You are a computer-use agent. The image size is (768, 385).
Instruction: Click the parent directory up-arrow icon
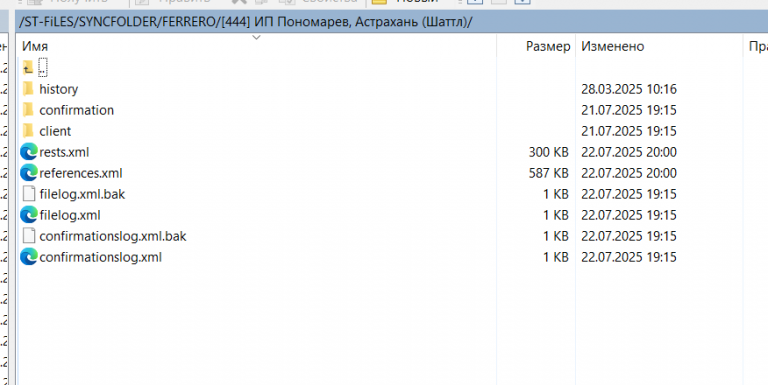(28, 68)
